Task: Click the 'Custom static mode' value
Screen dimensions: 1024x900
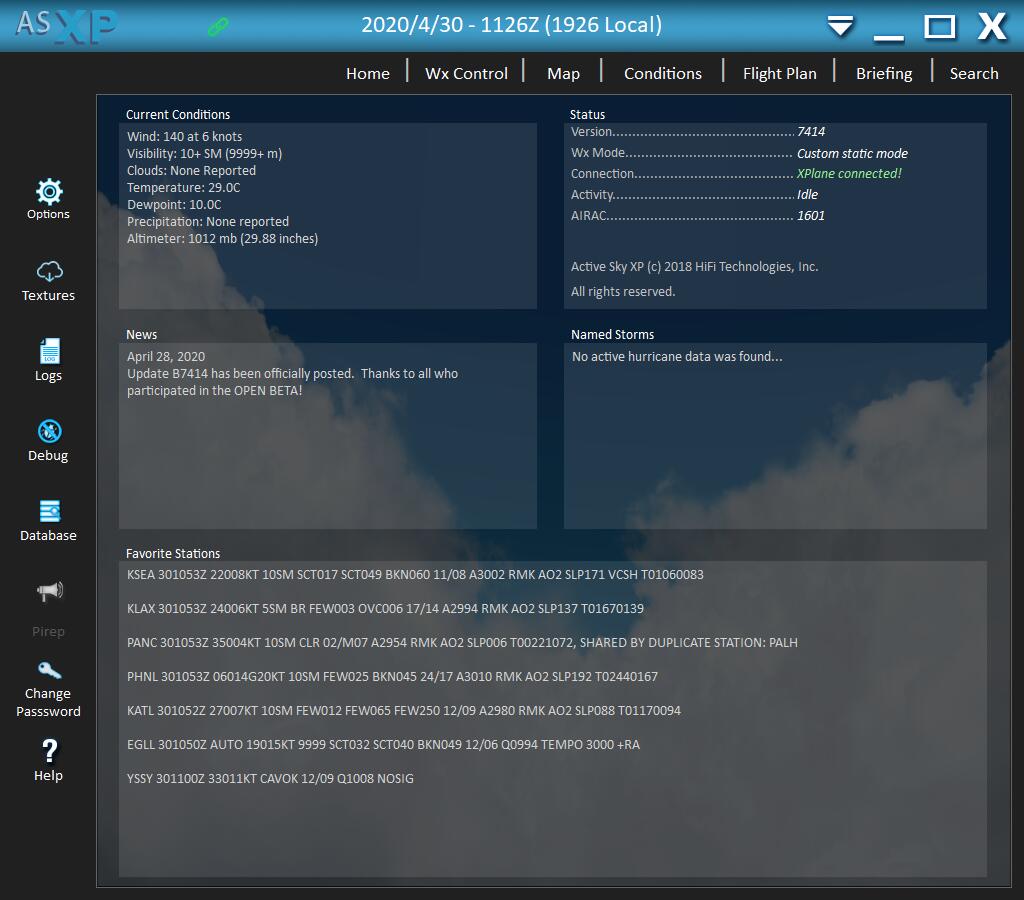Action: click(852, 153)
